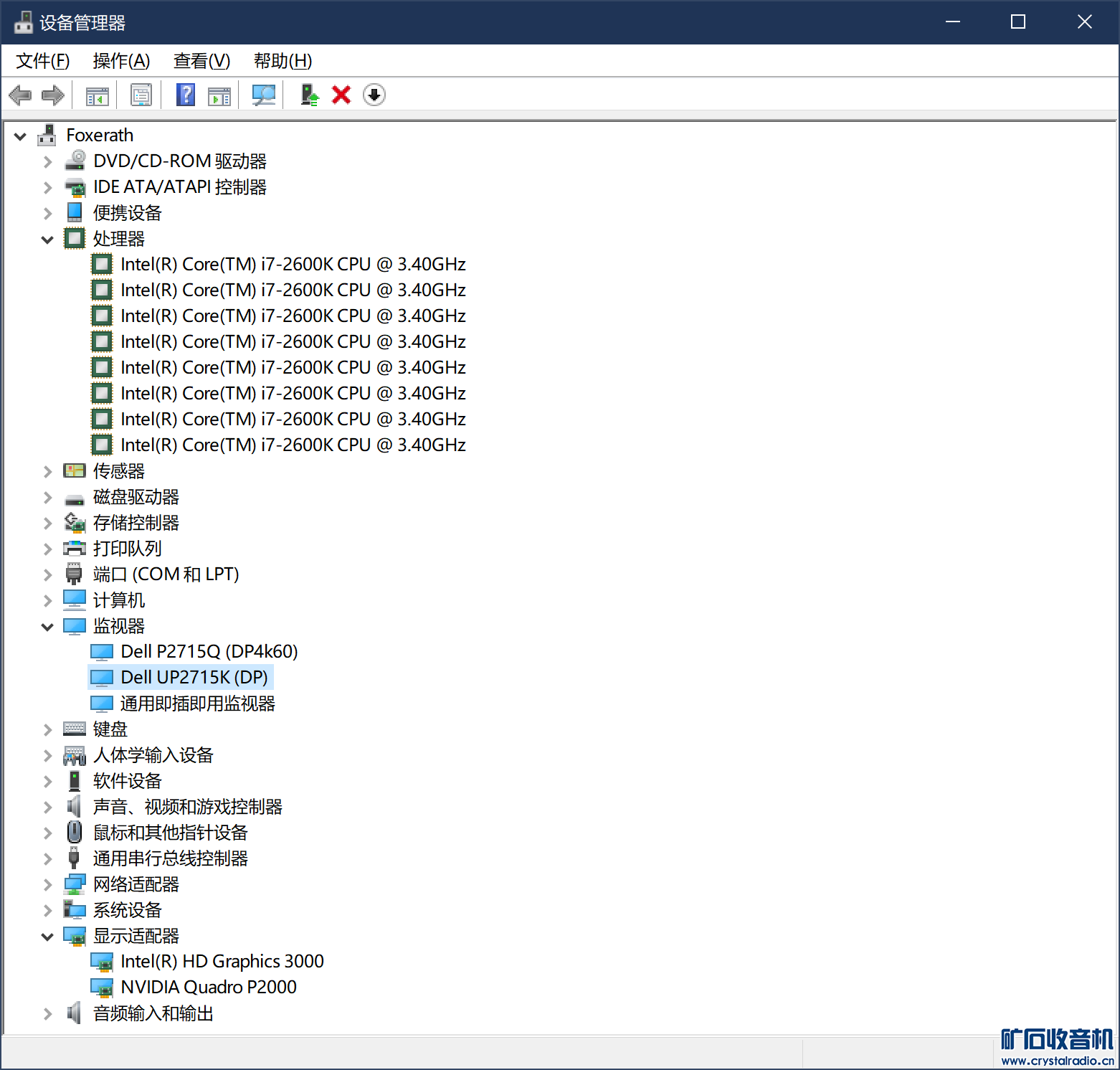
Task: Click the Disable device down-arrow icon
Action: (x=374, y=95)
